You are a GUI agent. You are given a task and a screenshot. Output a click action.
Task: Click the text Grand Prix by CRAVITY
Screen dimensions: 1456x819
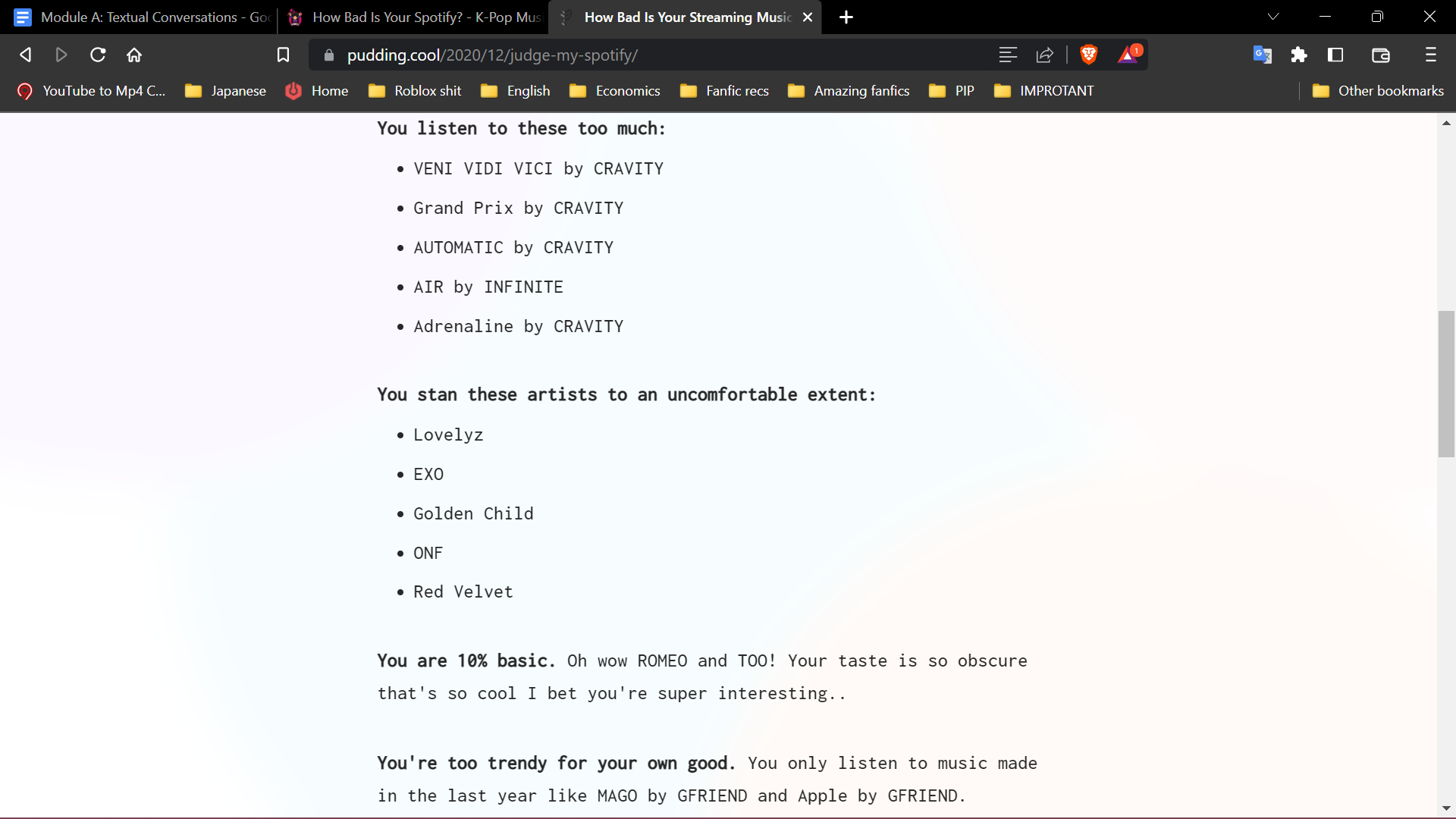pyautogui.click(x=519, y=209)
